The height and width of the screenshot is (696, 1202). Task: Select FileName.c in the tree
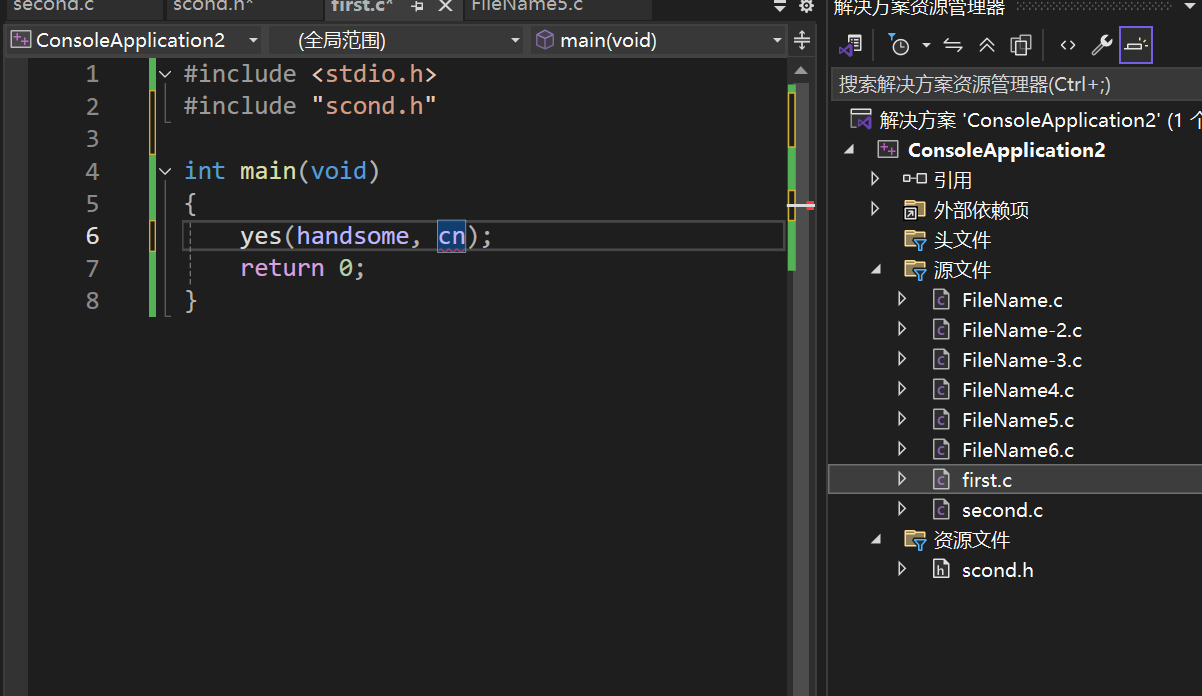click(1012, 300)
